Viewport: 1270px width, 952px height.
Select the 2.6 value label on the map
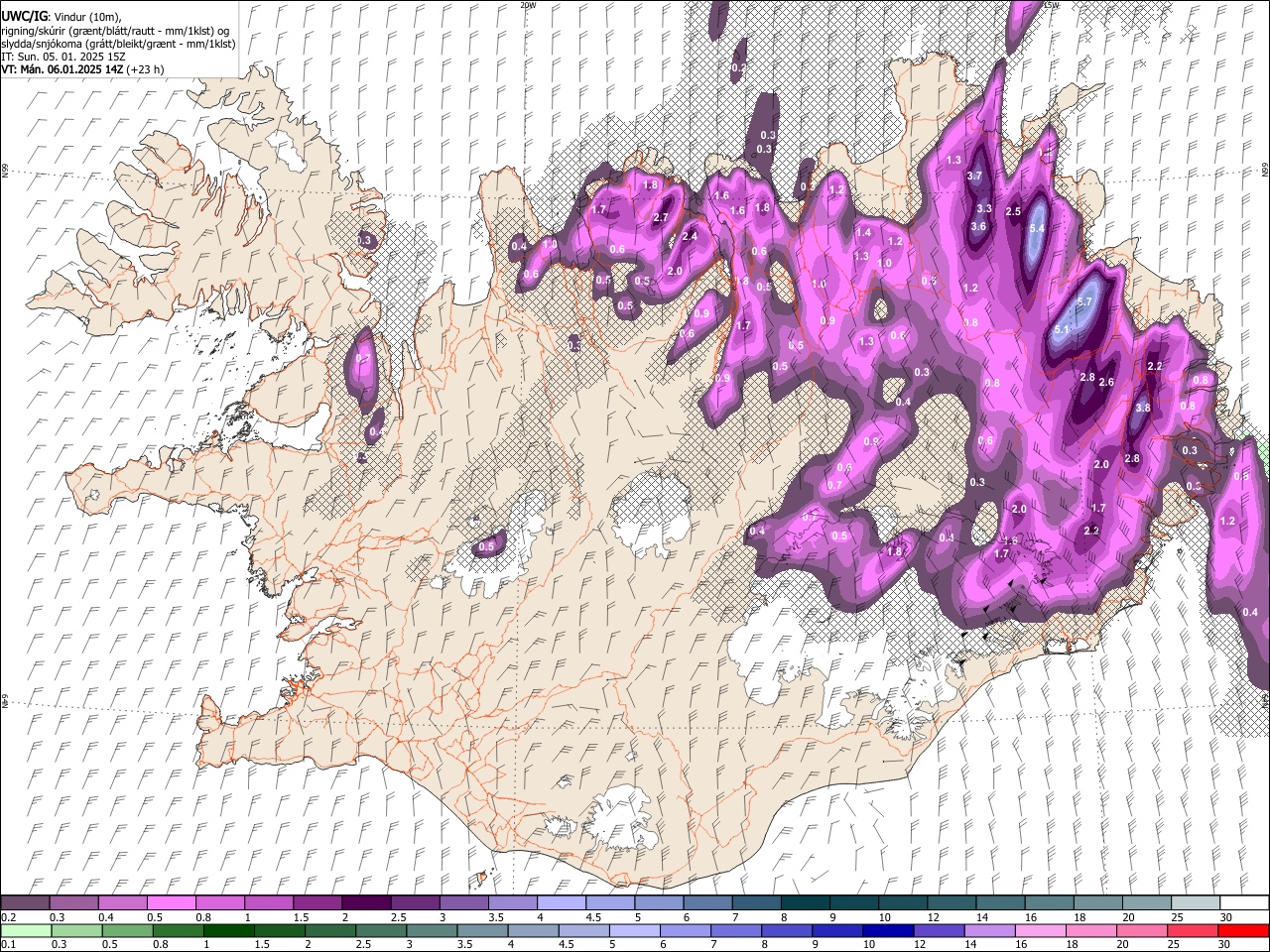pos(1107,382)
